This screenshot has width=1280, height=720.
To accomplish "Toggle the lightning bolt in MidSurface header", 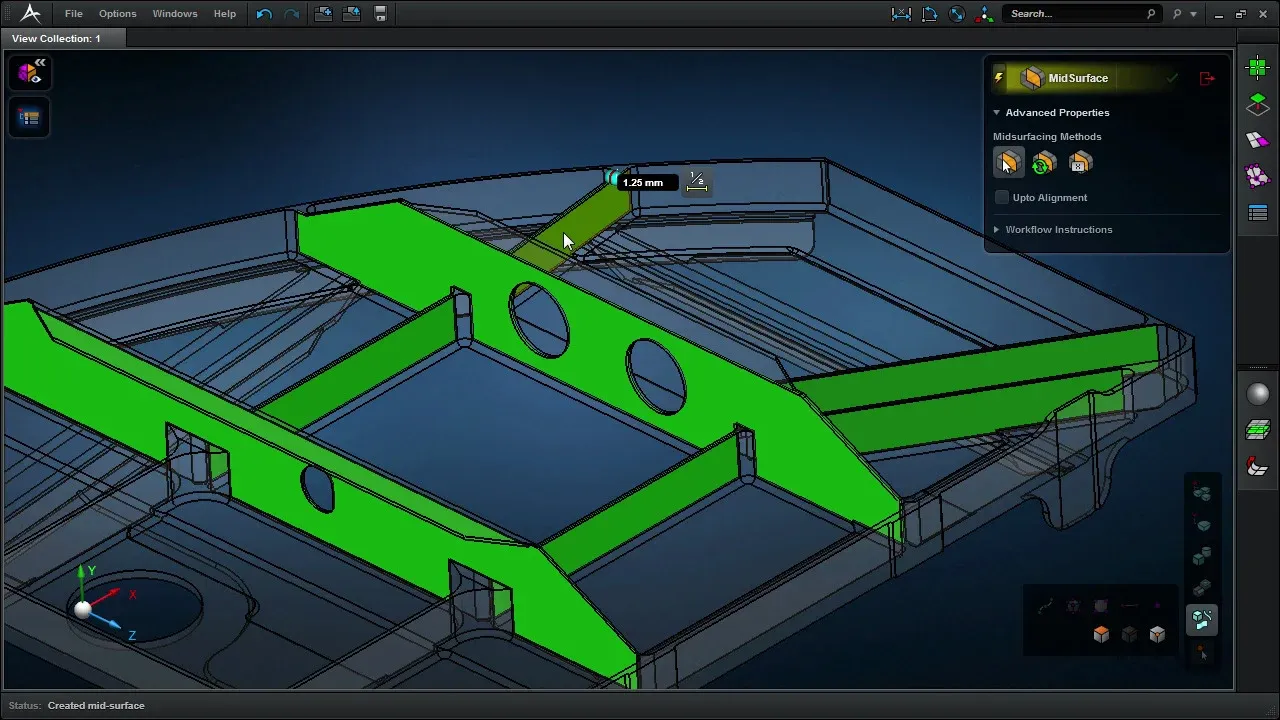I will (x=999, y=78).
